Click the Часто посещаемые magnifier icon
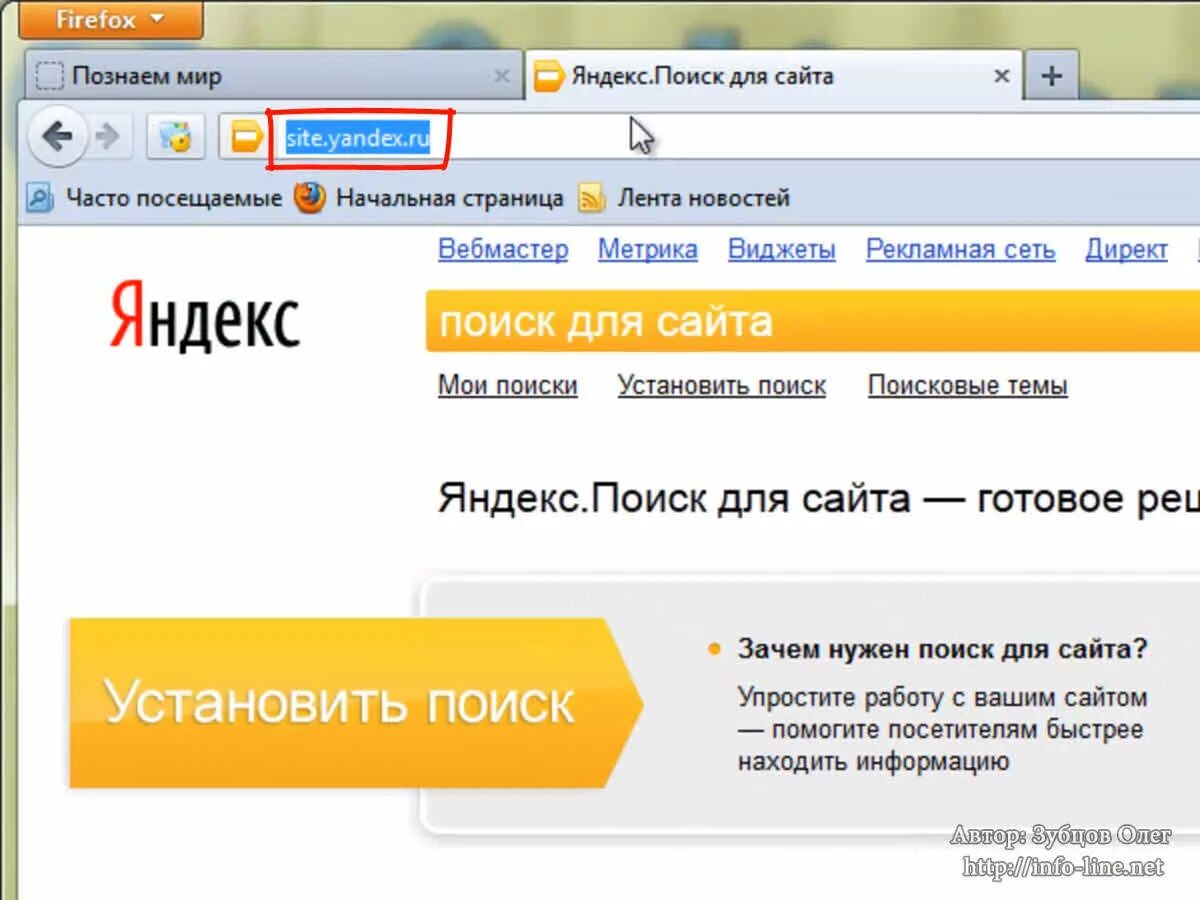This screenshot has height=900, width=1200. click(x=40, y=198)
